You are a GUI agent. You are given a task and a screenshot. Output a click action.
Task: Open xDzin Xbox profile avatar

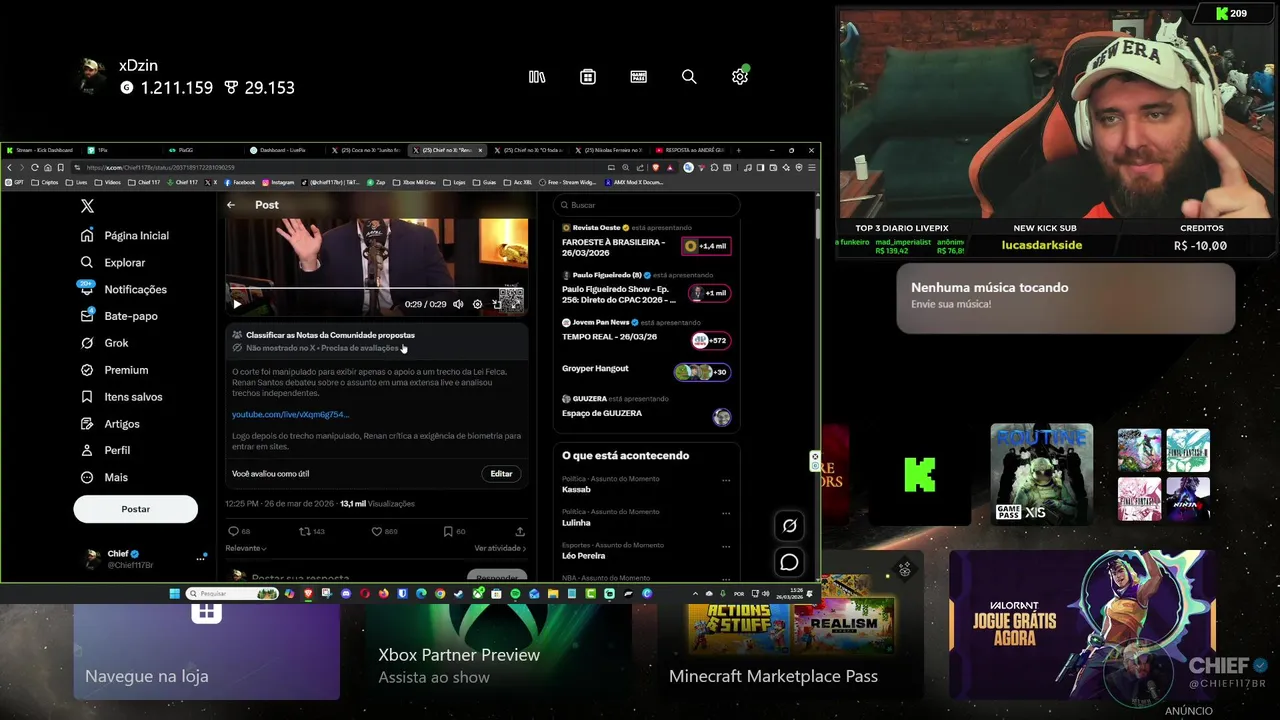pyautogui.click(x=91, y=77)
